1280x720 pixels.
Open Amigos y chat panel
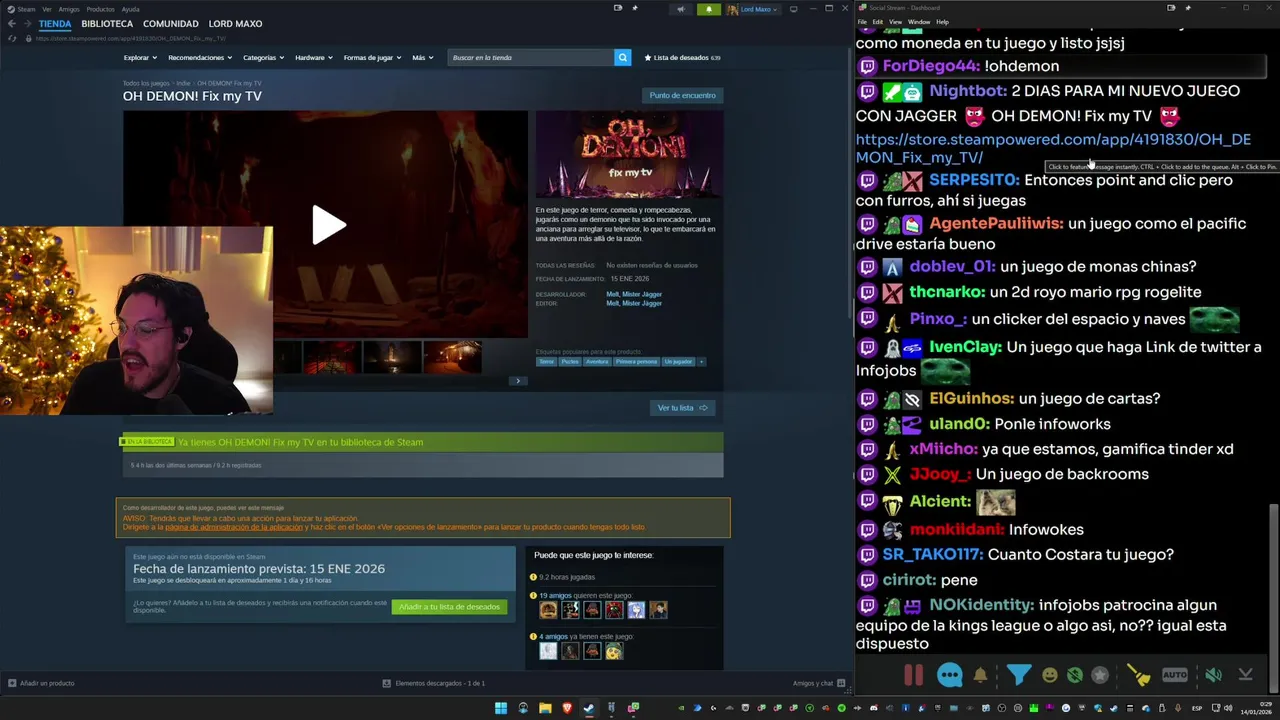click(x=818, y=683)
